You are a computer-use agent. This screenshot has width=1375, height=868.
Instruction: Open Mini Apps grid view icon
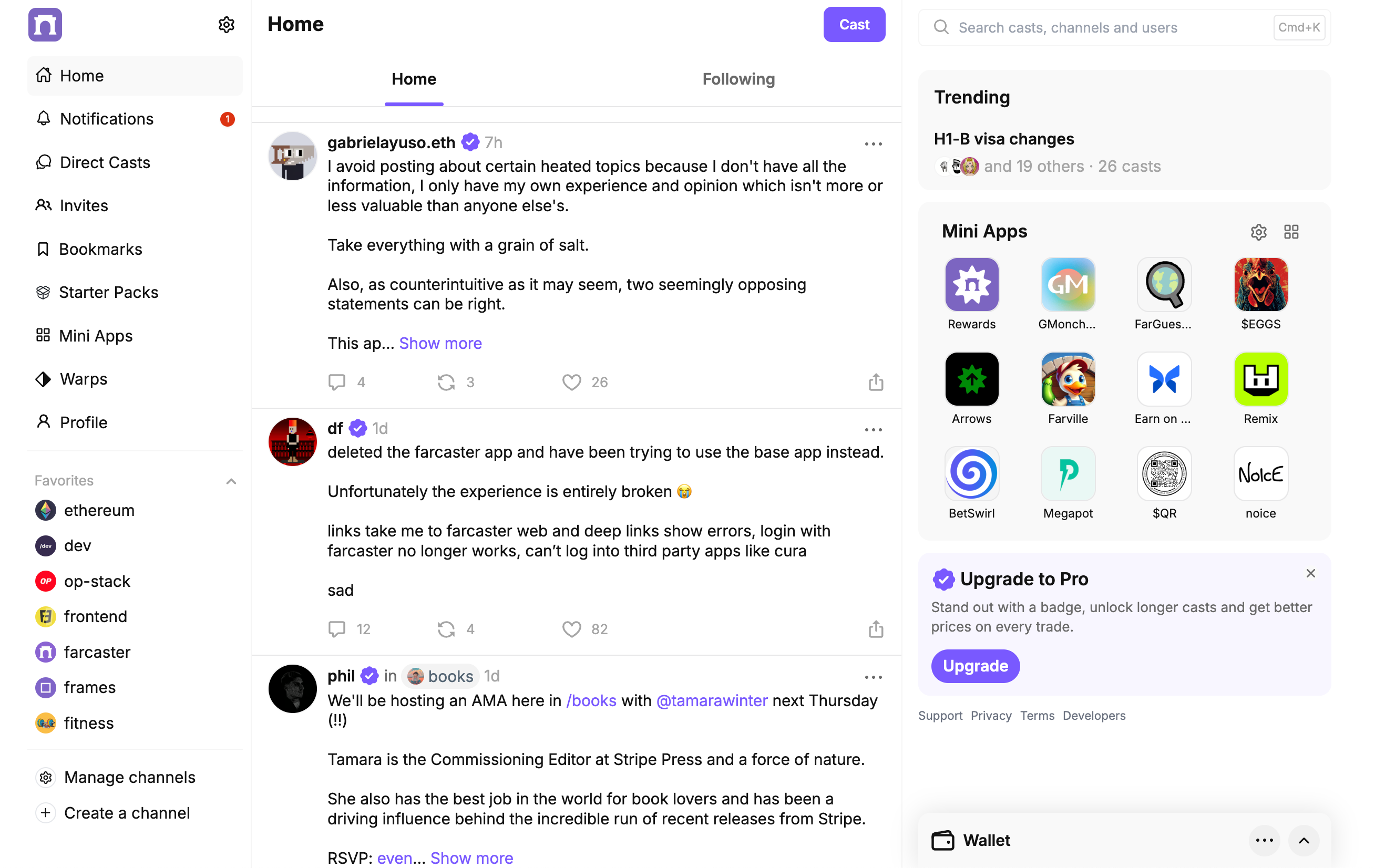(1291, 232)
